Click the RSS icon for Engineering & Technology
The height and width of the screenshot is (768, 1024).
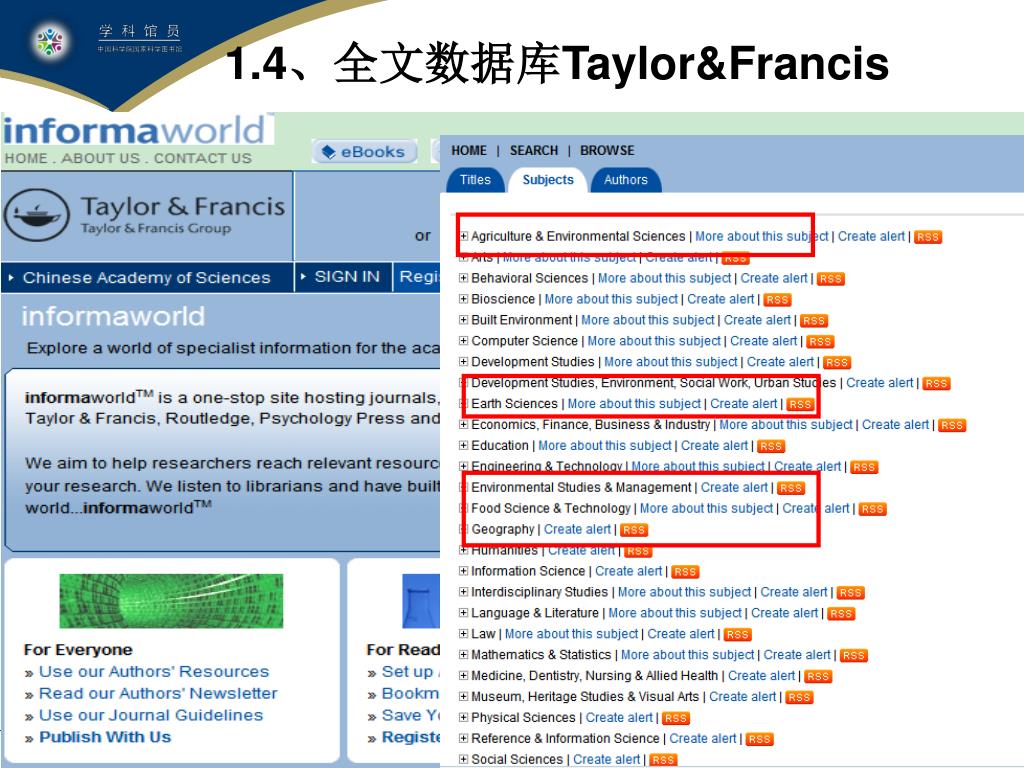(x=864, y=467)
